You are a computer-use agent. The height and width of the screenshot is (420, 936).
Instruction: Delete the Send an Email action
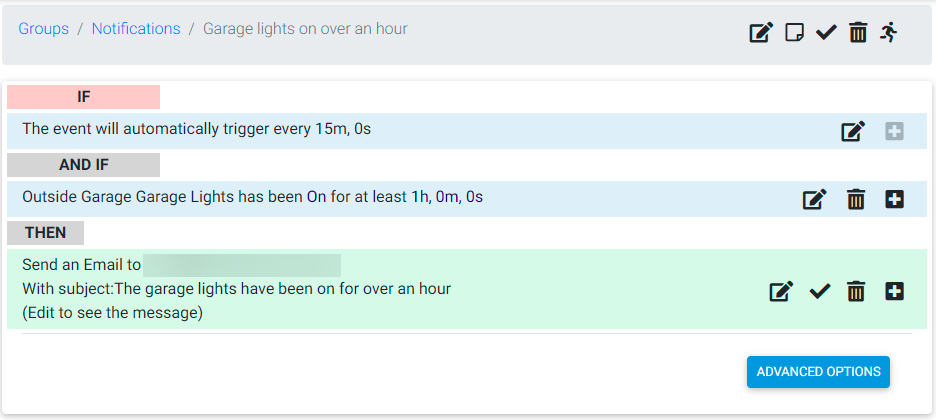856,291
